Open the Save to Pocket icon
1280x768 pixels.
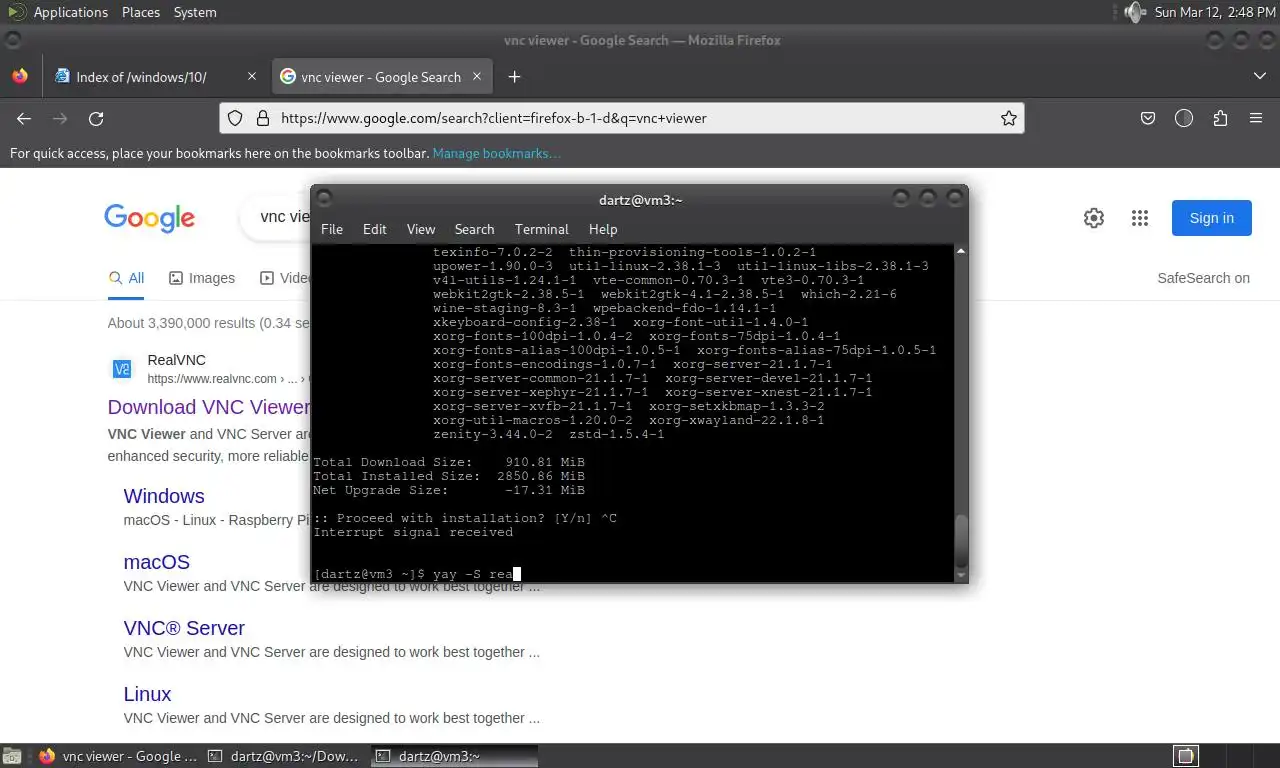point(1148,118)
